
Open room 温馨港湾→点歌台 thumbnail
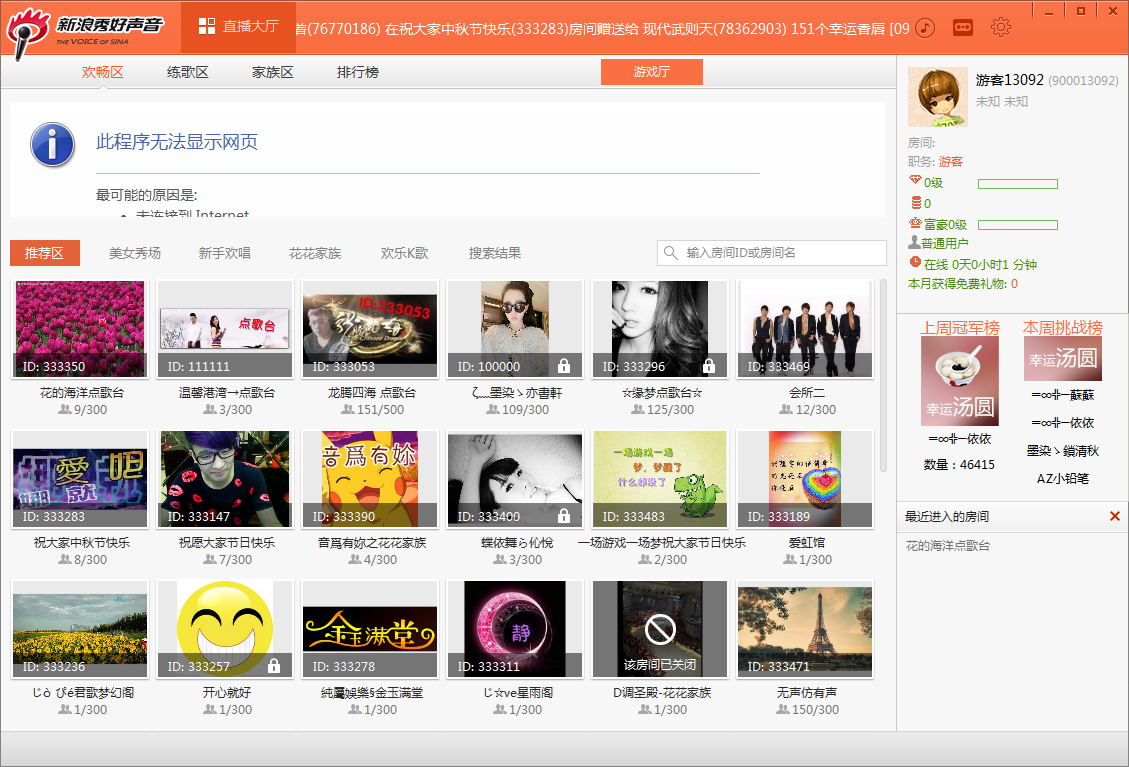click(225, 329)
